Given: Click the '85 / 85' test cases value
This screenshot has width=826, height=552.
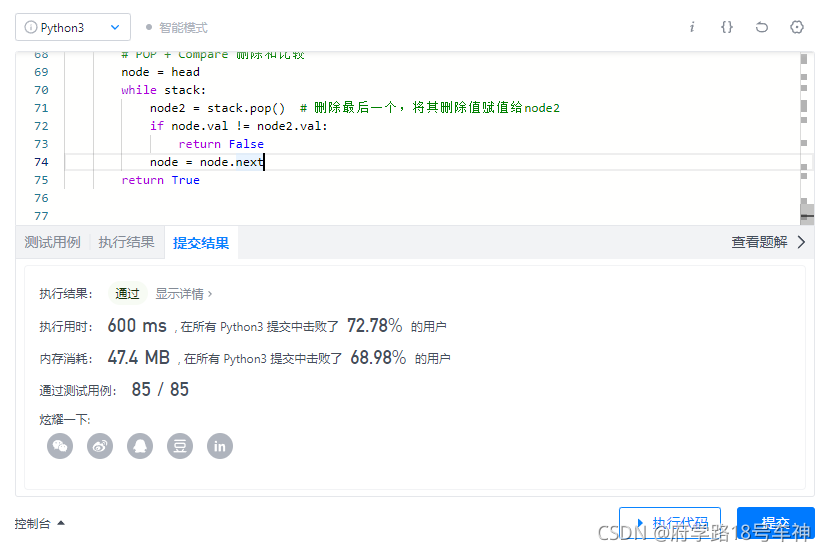Looking at the screenshot, I should (x=160, y=389).
